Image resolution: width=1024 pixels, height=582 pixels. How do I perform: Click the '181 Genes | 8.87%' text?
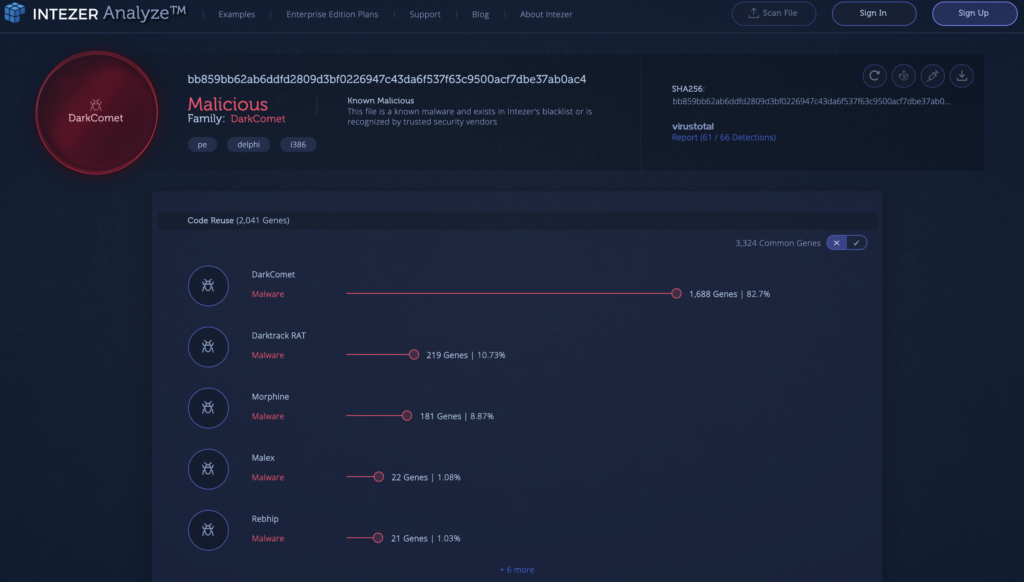pyautogui.click(x=456, y=416)
